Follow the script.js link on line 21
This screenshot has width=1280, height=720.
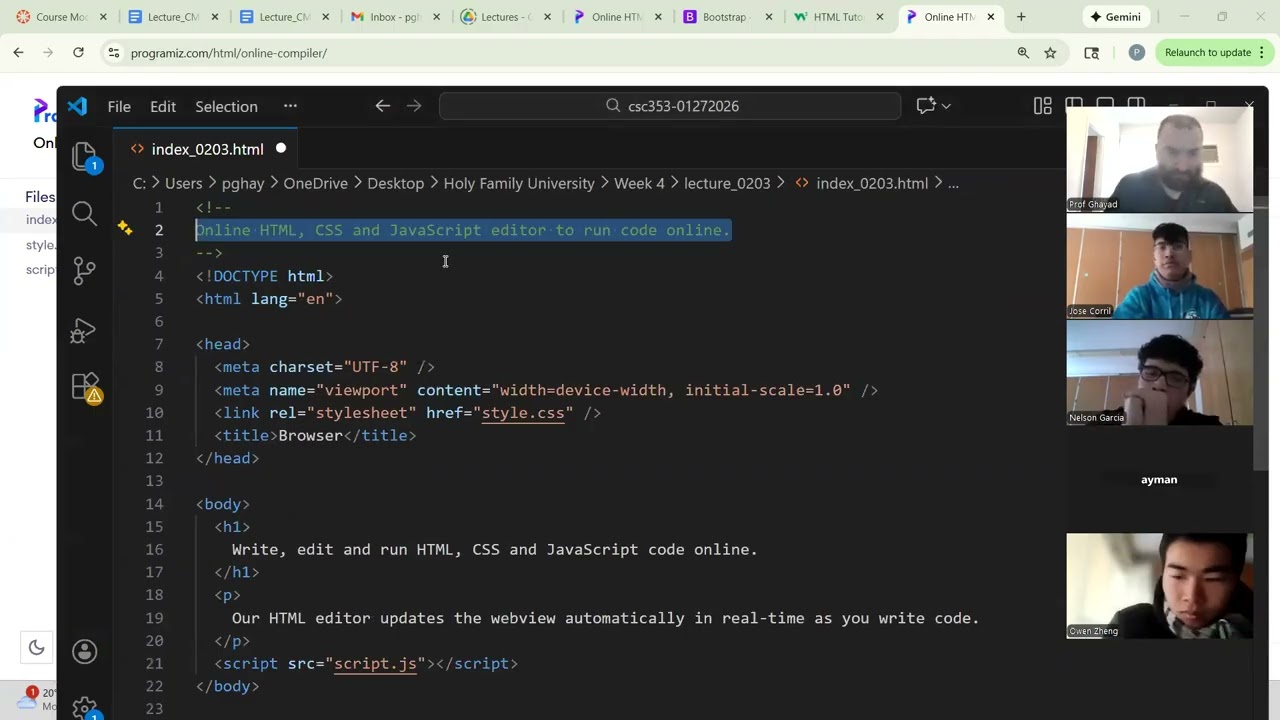click(x=375, y=664)
